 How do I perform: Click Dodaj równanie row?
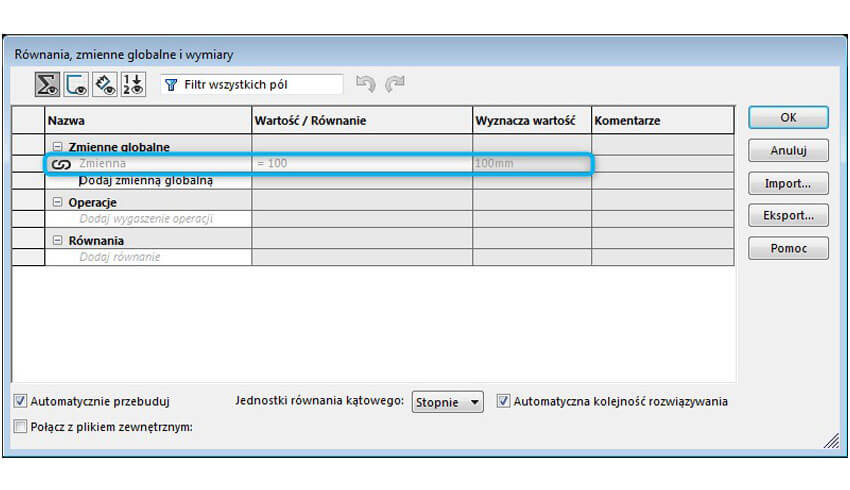pyautogui.click(x=149, y=257)
